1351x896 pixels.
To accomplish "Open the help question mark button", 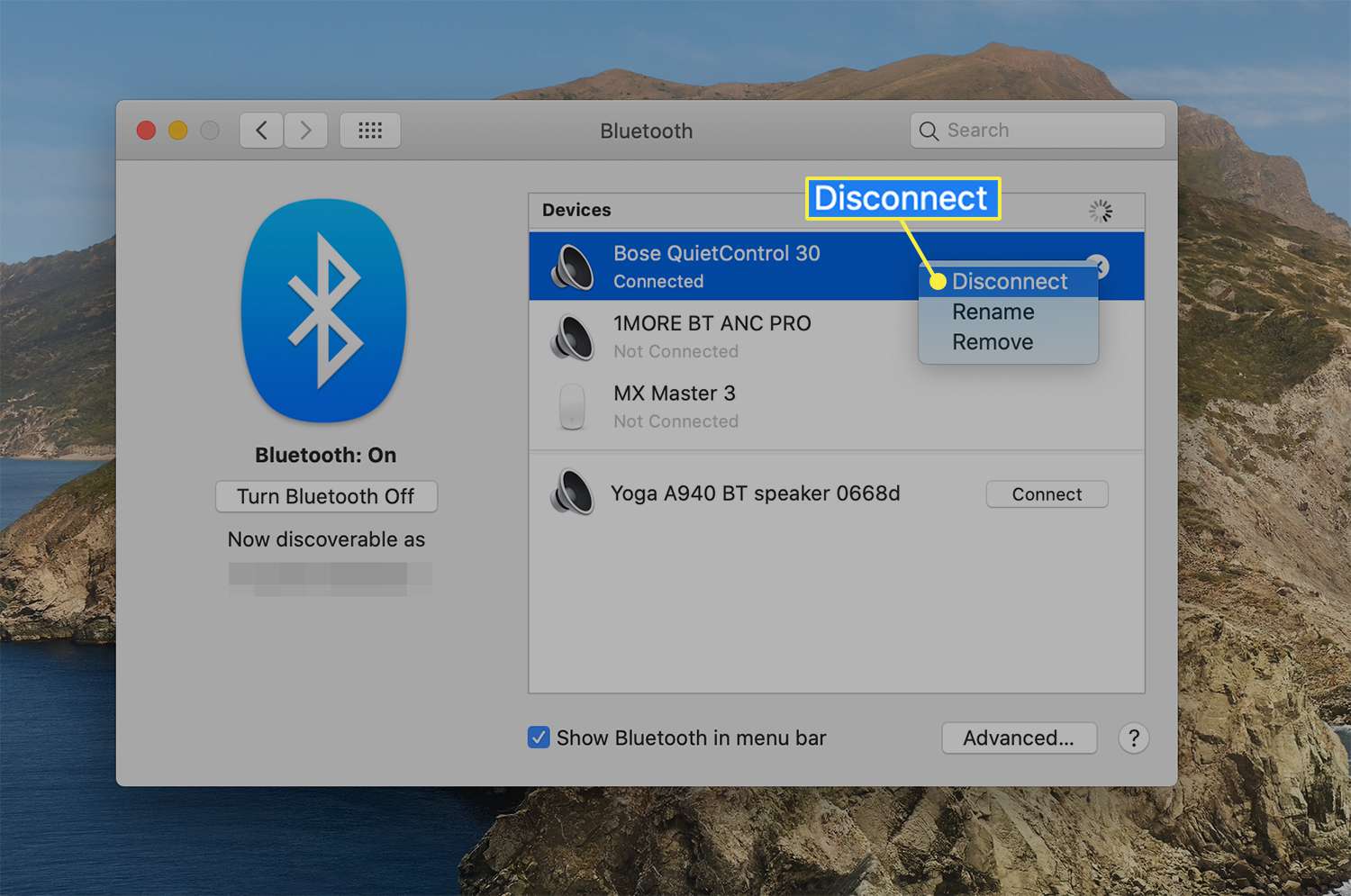I will 1134,738.
